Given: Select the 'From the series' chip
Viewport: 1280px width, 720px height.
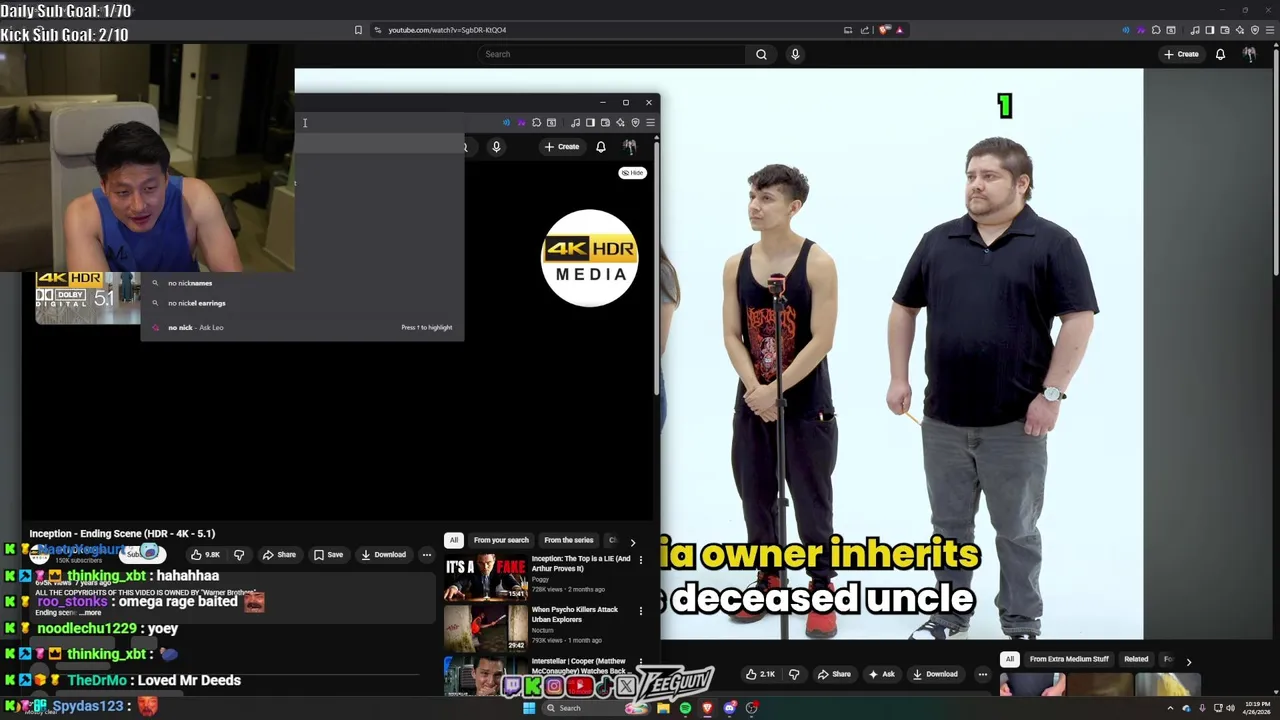Looking at the screenshot, I should pyautogui.click(x=568, y=540).
